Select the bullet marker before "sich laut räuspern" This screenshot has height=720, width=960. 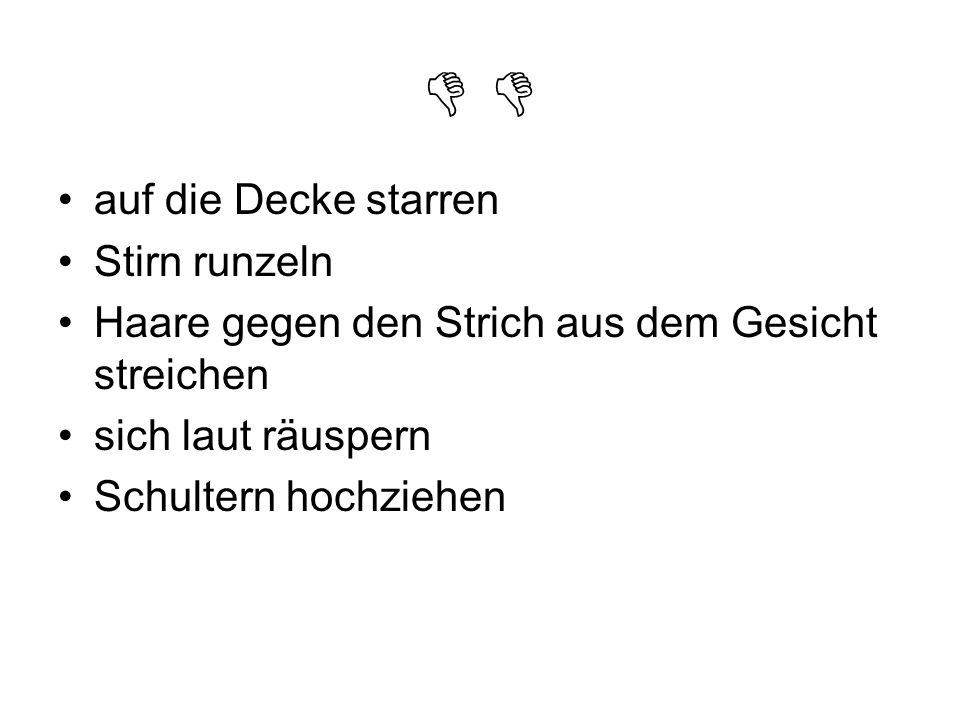pyautogui.click(x=66, y=436)
